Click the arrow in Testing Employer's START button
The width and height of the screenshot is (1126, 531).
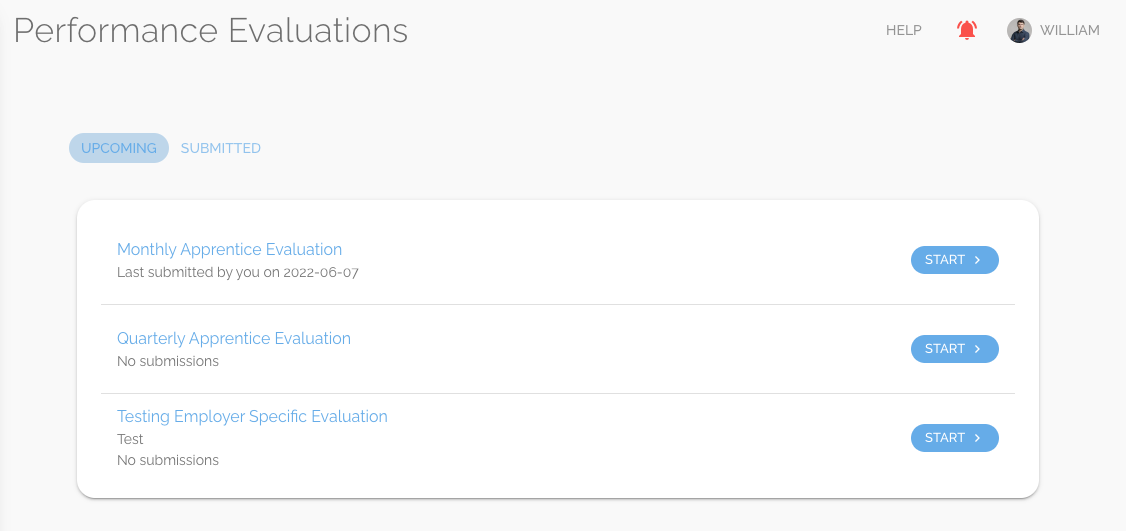[x=978, y=438]
